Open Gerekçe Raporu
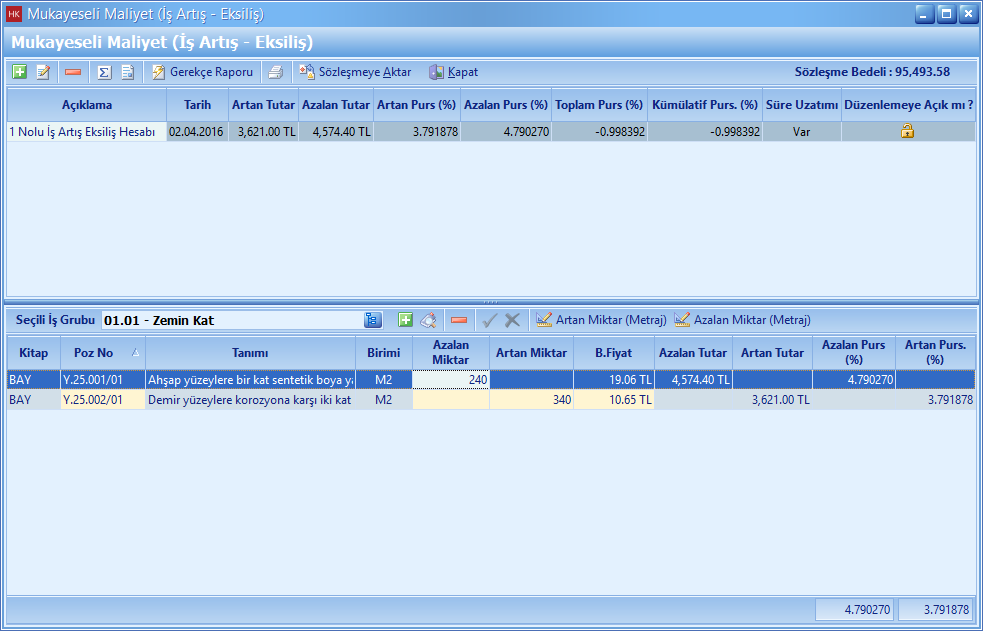This screenshot has height=631, width=983. pyautogui.click(x=203, y=72)
